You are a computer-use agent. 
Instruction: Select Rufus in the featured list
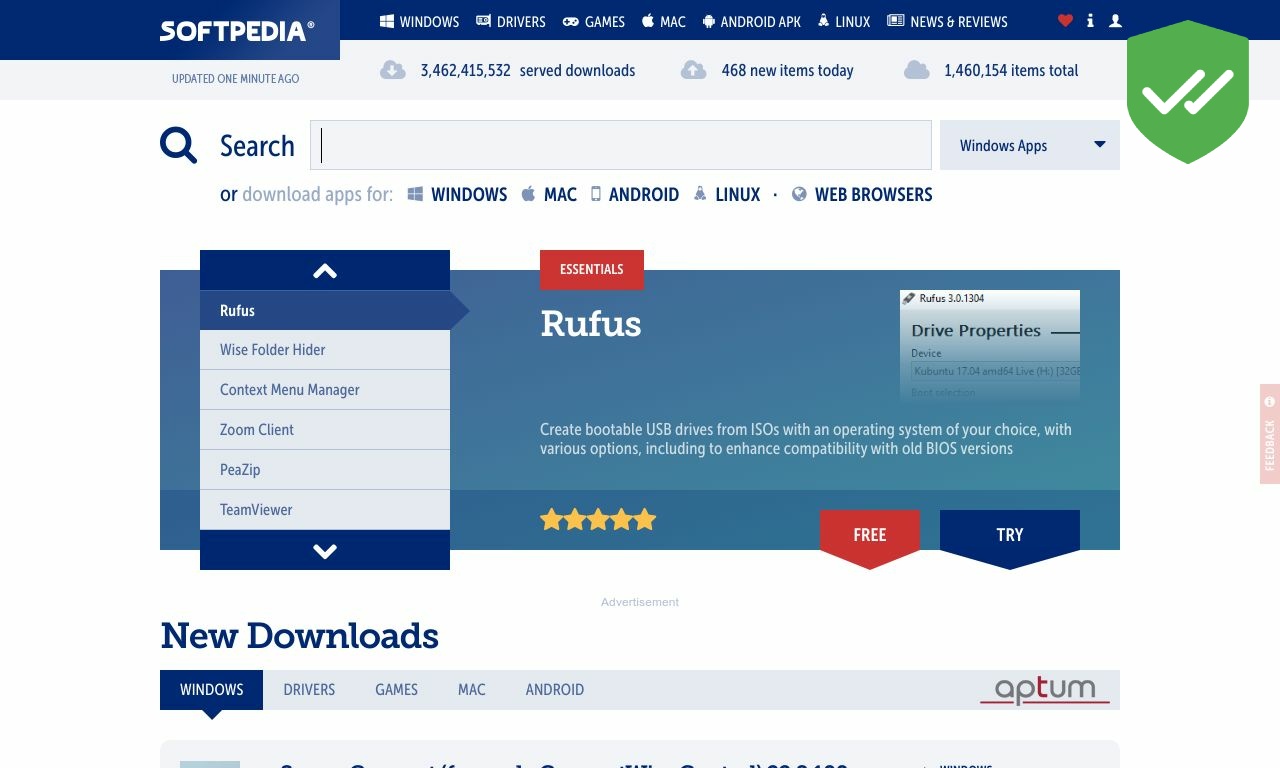click(x=325, y=310)
